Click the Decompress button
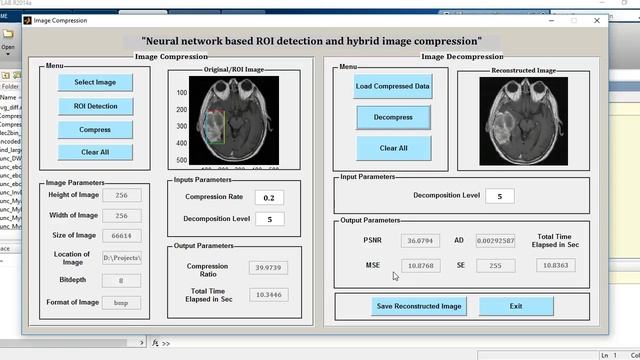640x360 pixels. 393,117
